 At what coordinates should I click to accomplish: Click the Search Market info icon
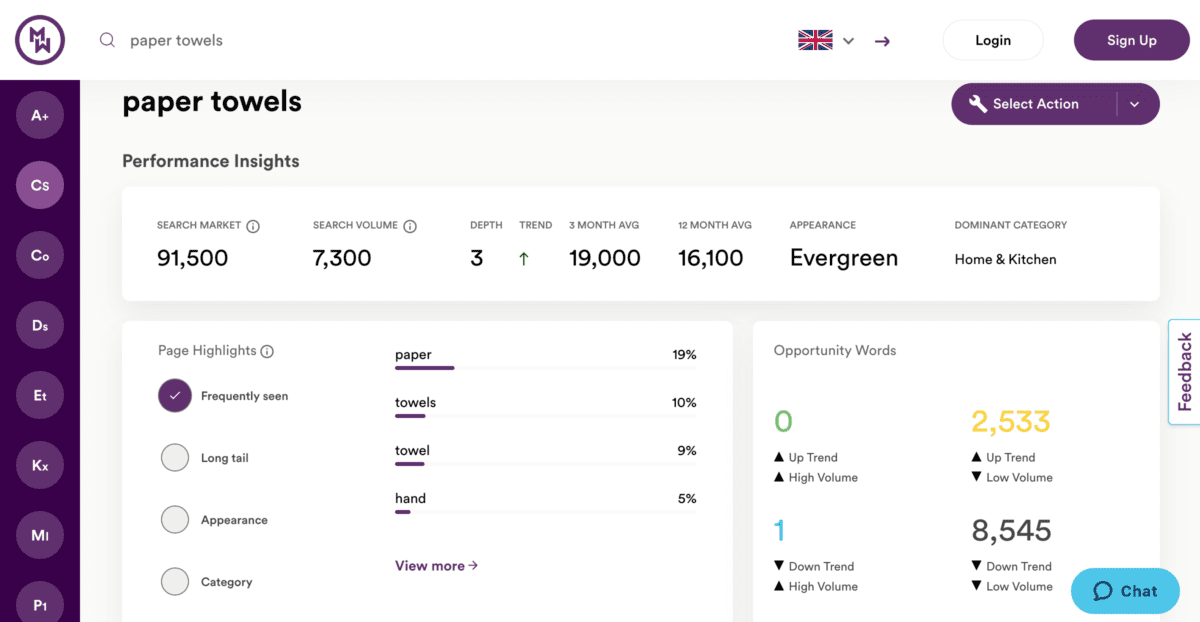click(x=253, y=226)
